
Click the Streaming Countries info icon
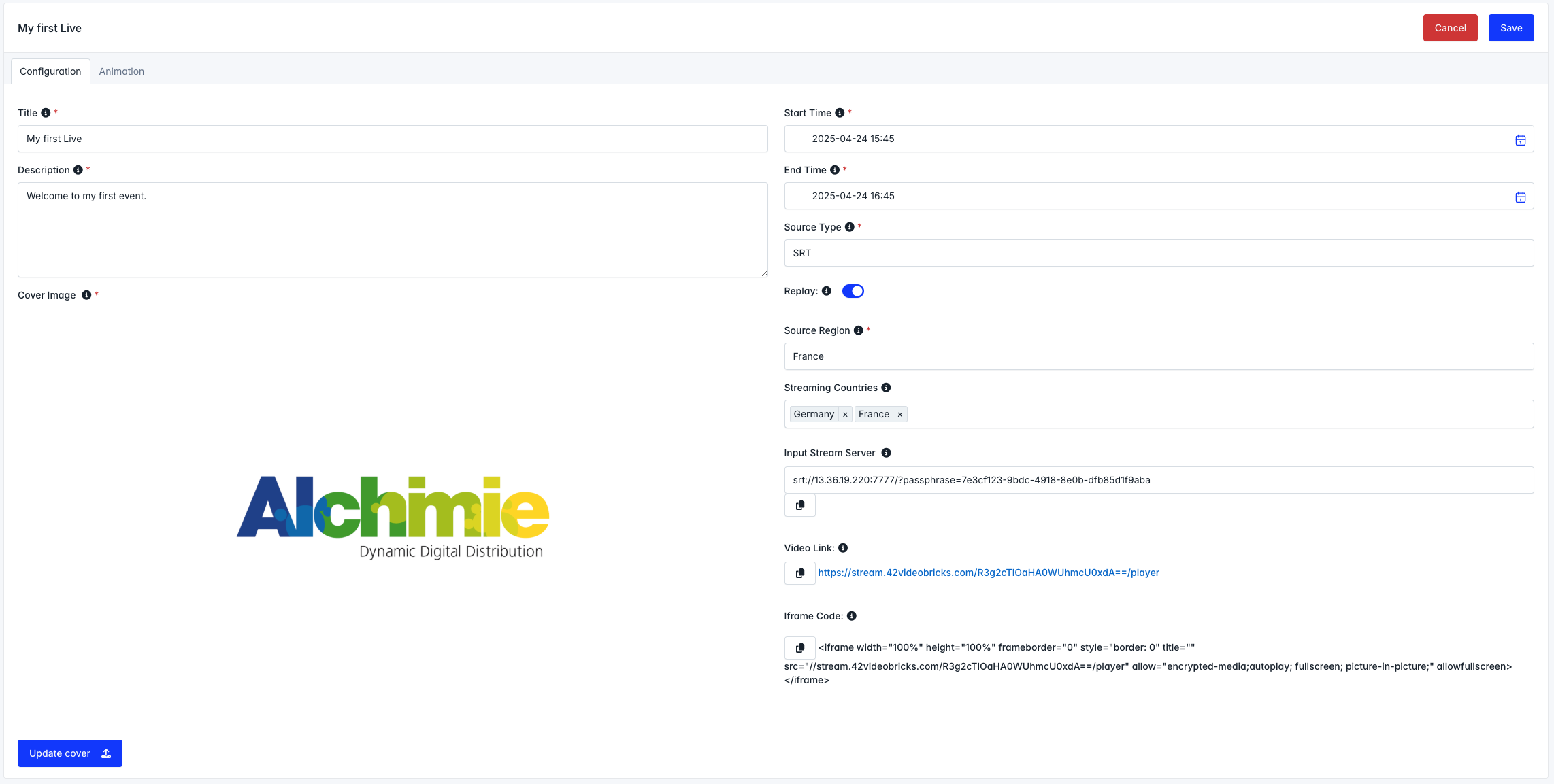886,388
